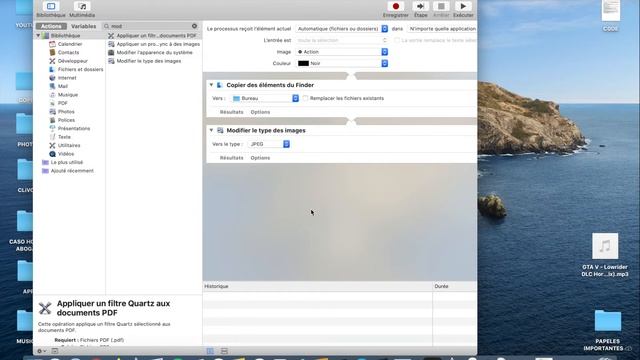640x360 pixels.
Task: Collapse the Bibliothèque tree triangle
Action: pyautogui.click(x=38, y=36)
